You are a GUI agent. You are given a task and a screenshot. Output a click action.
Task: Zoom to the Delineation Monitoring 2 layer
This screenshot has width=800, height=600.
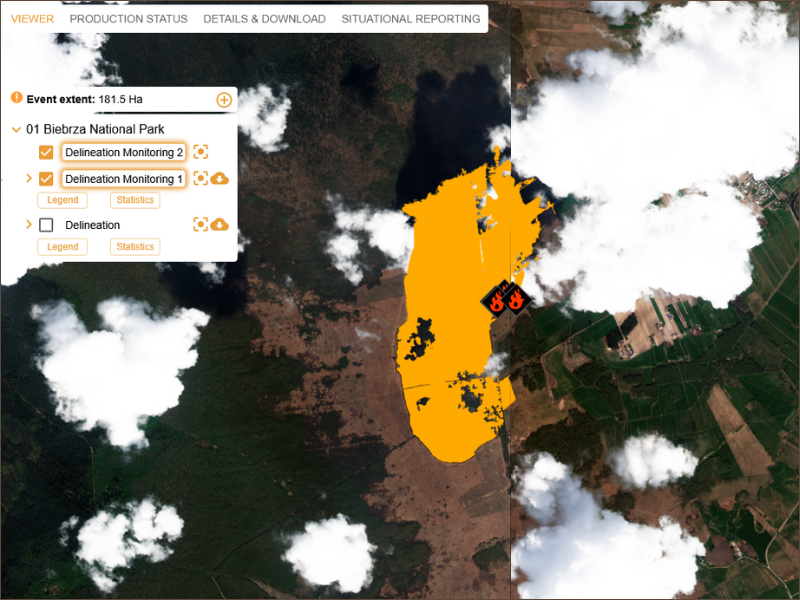201,152
